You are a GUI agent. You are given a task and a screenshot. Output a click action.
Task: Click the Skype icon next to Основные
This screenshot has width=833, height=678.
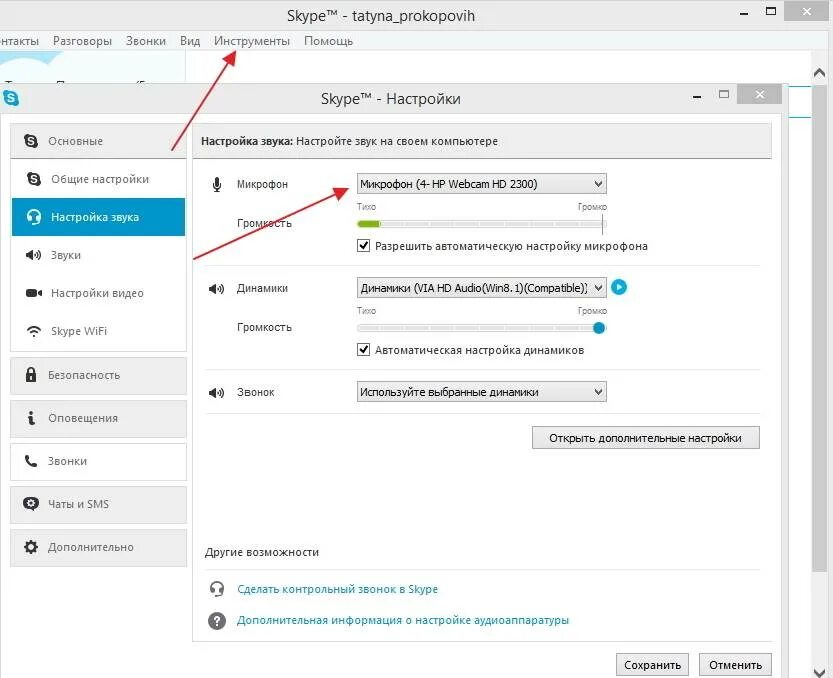tap(31, 141)
